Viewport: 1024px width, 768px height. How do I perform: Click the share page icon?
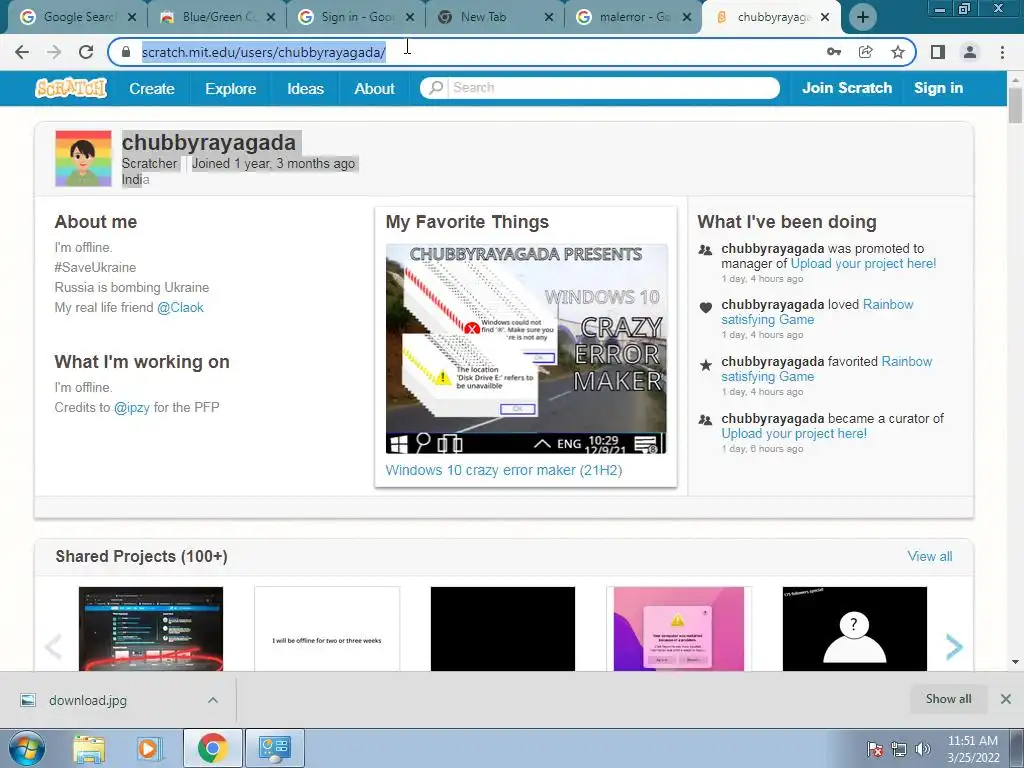866,52
